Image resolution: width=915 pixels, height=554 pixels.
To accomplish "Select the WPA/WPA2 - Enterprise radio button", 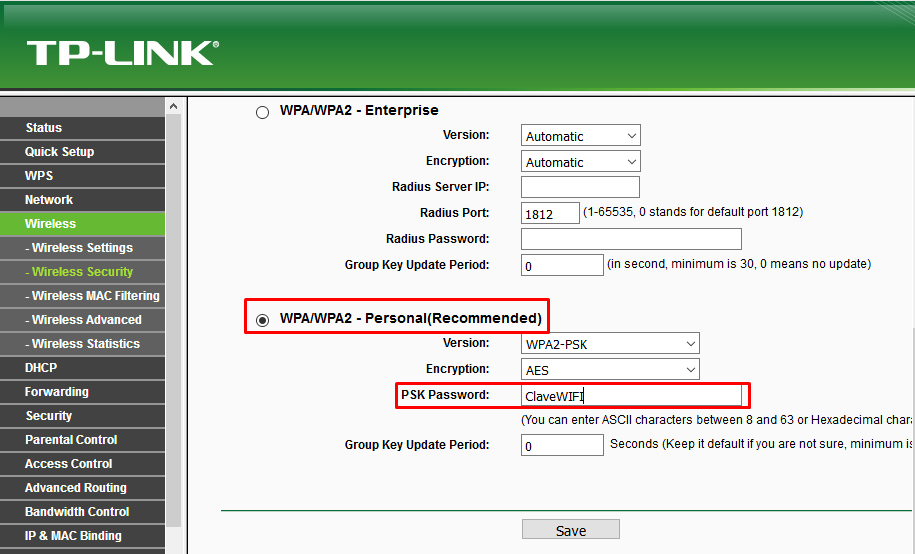I will pyautogui.click(x=262, y=112).
